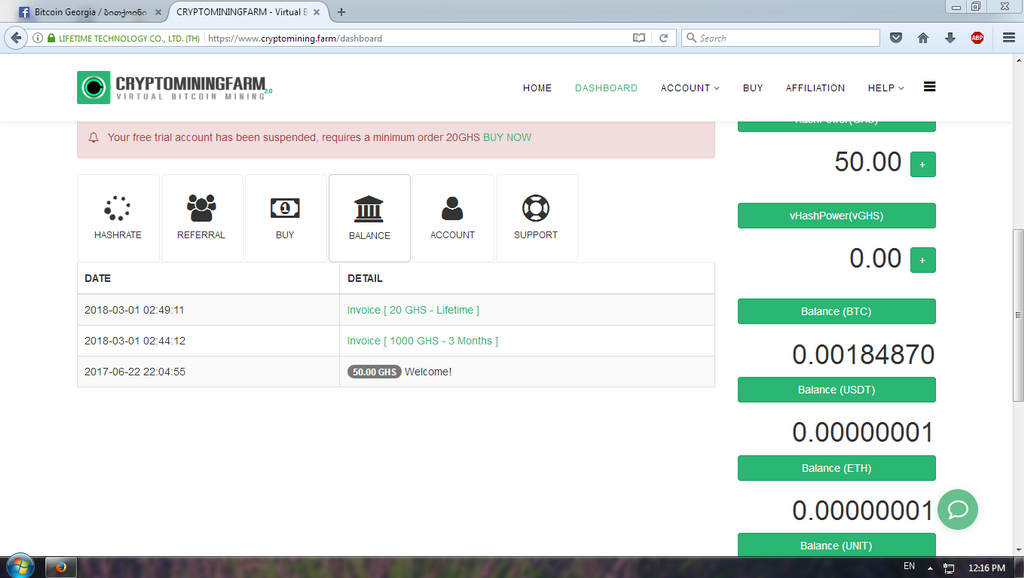
Task: Open the Support dashboard tile
Action: [536, 218]
